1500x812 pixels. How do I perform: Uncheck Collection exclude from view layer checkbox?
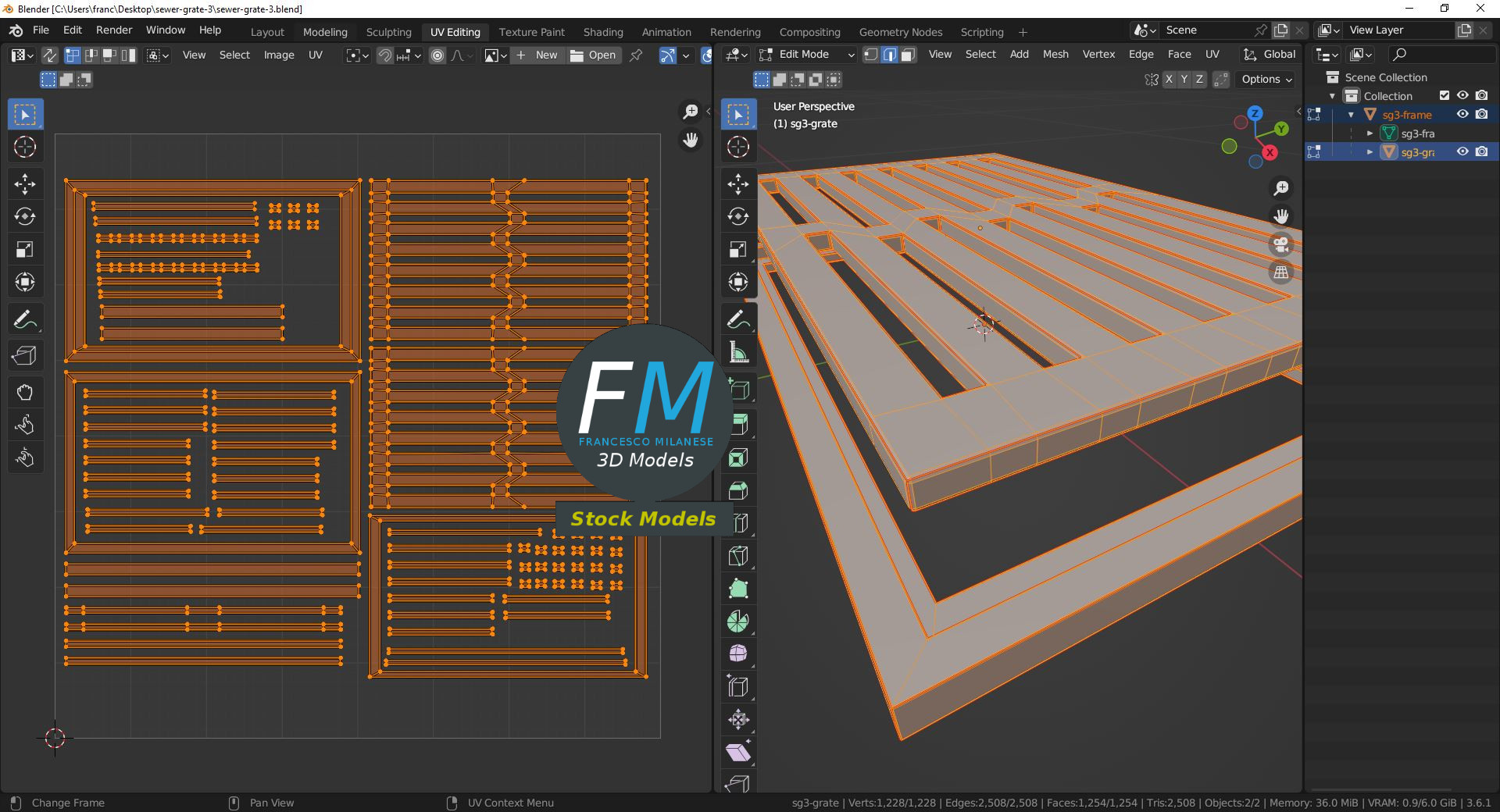[x=1445, y=96]
